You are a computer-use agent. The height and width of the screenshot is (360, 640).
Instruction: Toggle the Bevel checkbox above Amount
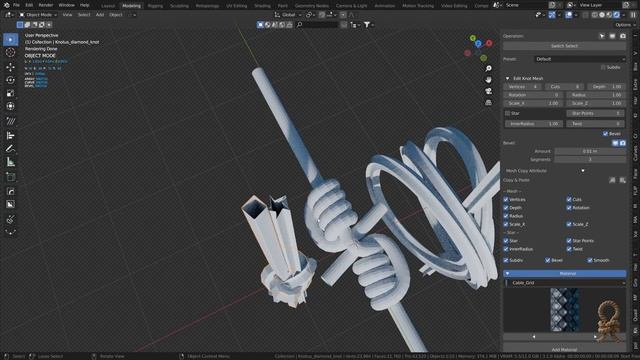[x=605, y=134]
